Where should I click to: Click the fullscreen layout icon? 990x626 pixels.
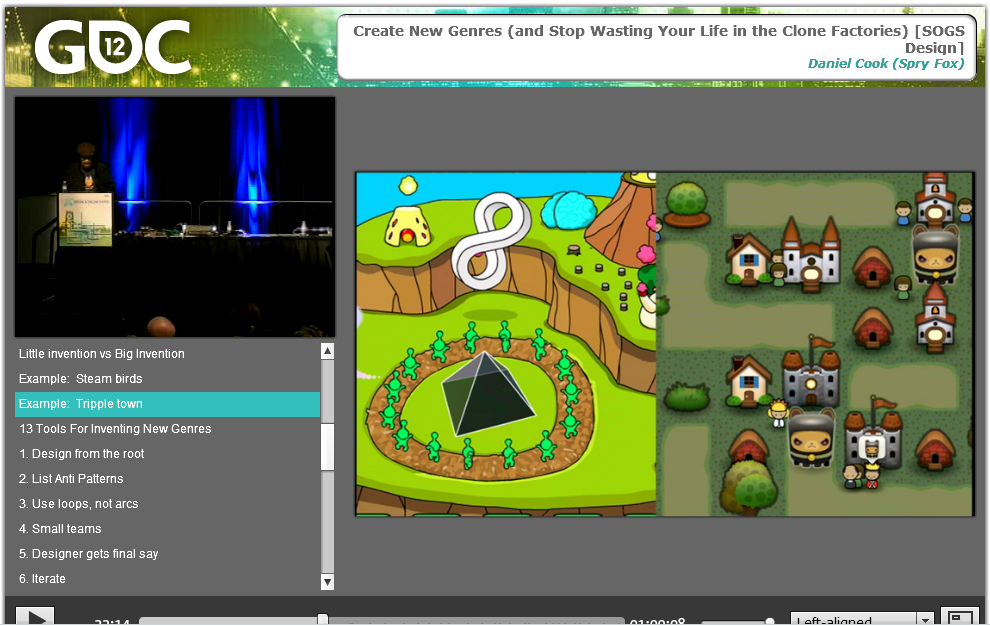[x=960, y=617]
